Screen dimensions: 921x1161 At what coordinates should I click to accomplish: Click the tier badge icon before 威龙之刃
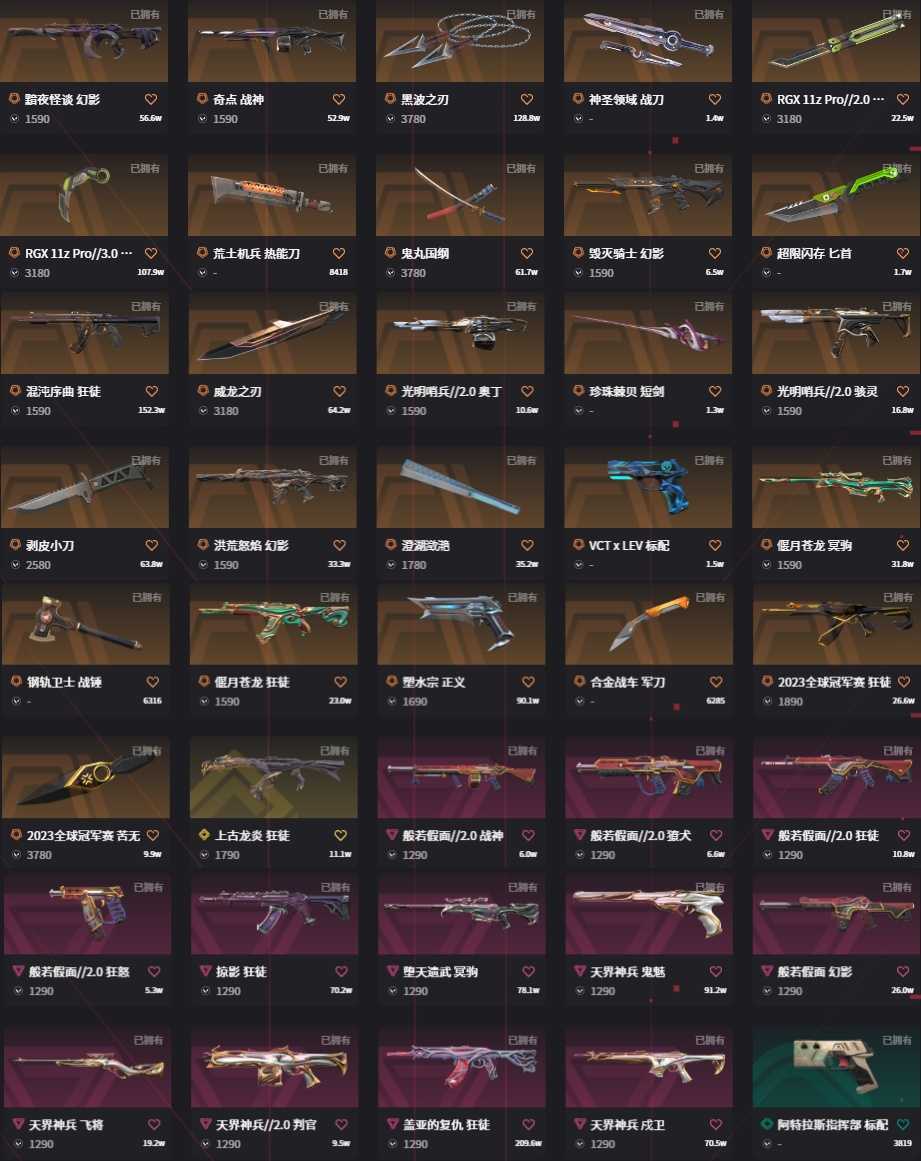click(203, 390)
